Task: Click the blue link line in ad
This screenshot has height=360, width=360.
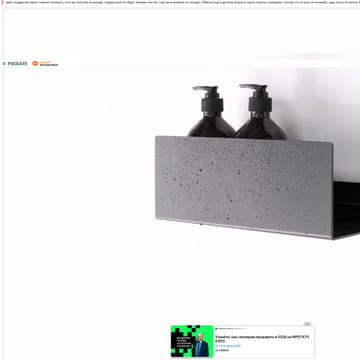Action: (x=228, y=346)
